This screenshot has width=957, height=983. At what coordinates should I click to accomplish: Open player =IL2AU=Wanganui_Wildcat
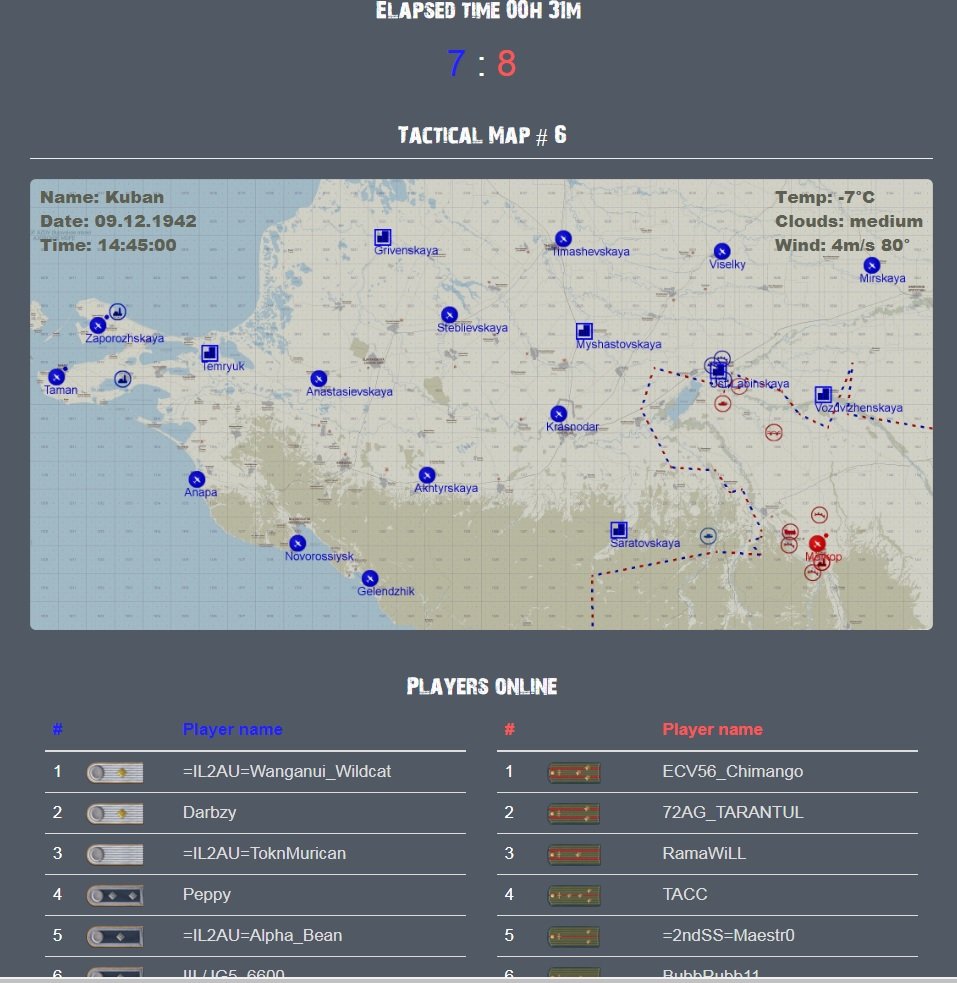[286, 771]
